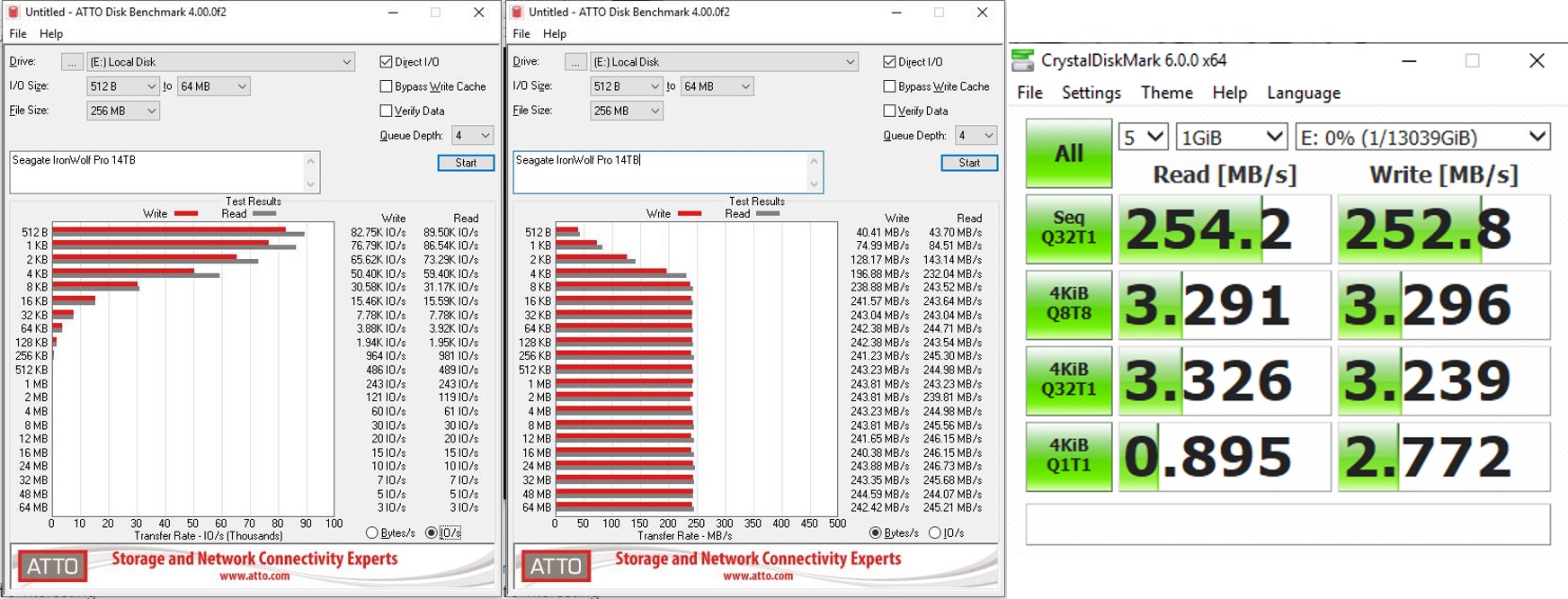Open Help menu in the ATTO IO/s window

coord(51,34)
